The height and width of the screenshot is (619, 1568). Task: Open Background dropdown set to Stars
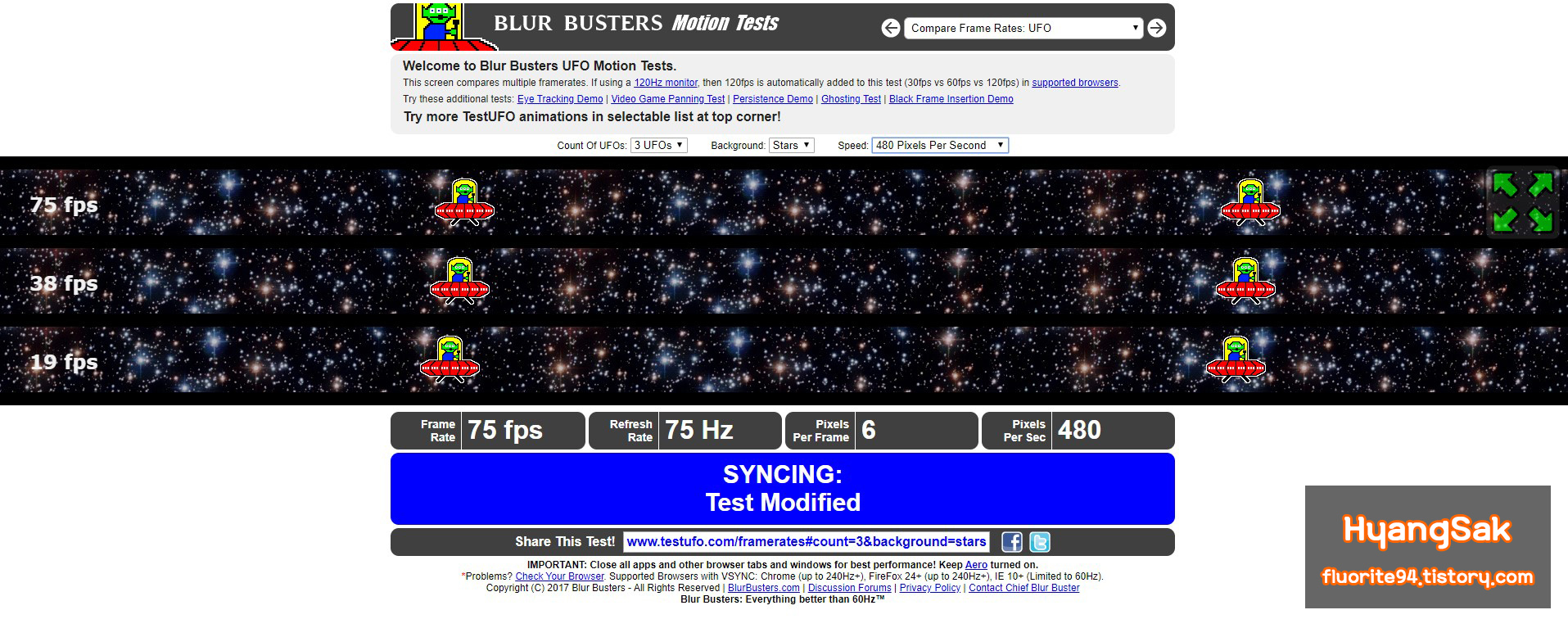[x=791, y=145]
